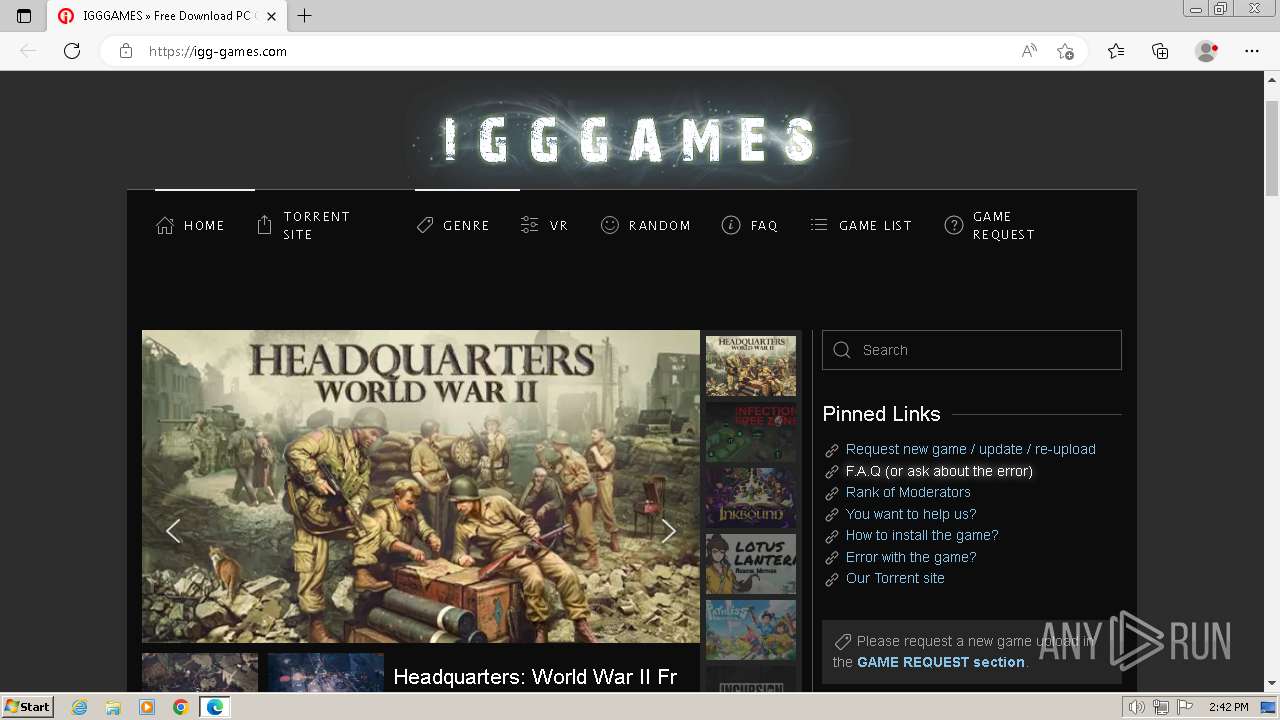Image resolution: width=1280 pixels, height=720 pixels.
Task: Launch Internet Explorer from taskbar
Action: point(80,707)
